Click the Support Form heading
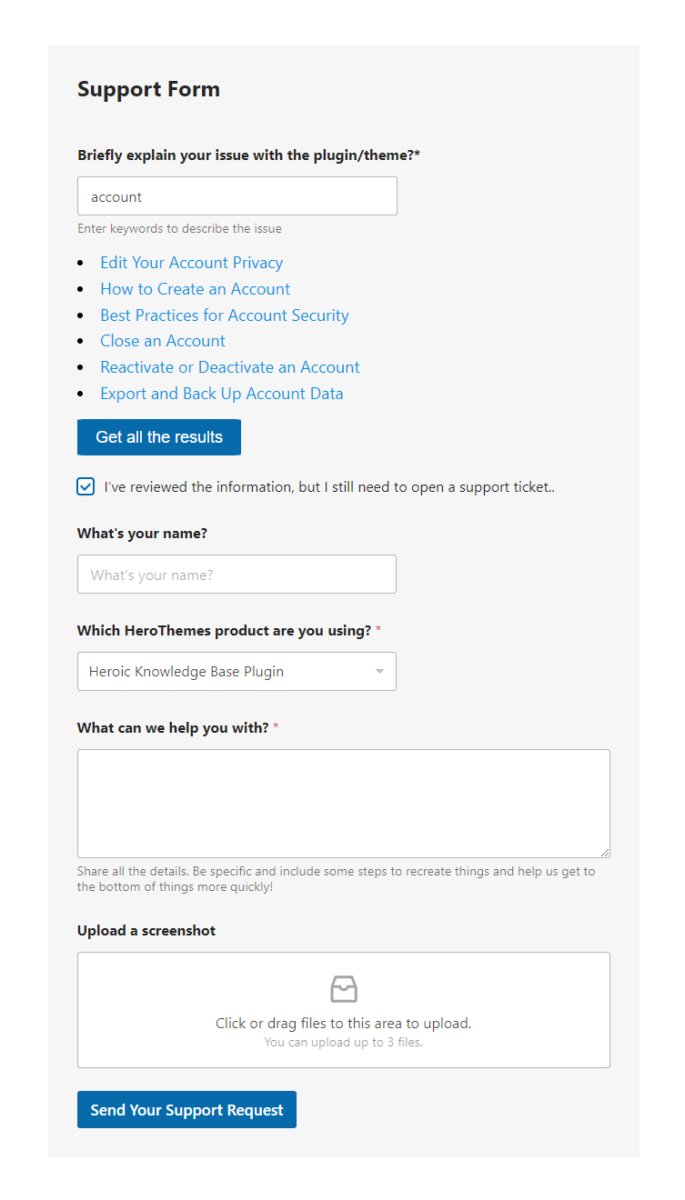 (148, 89)
